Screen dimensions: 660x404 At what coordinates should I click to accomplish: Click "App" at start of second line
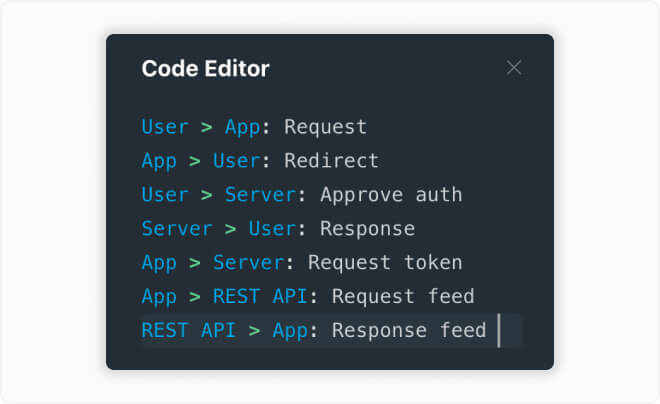click(159, 162)
